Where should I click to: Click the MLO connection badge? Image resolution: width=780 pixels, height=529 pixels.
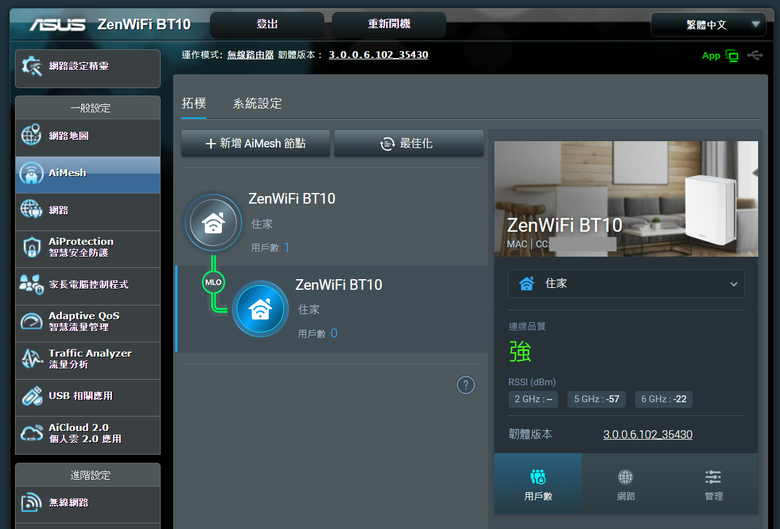tap(213, 282)
